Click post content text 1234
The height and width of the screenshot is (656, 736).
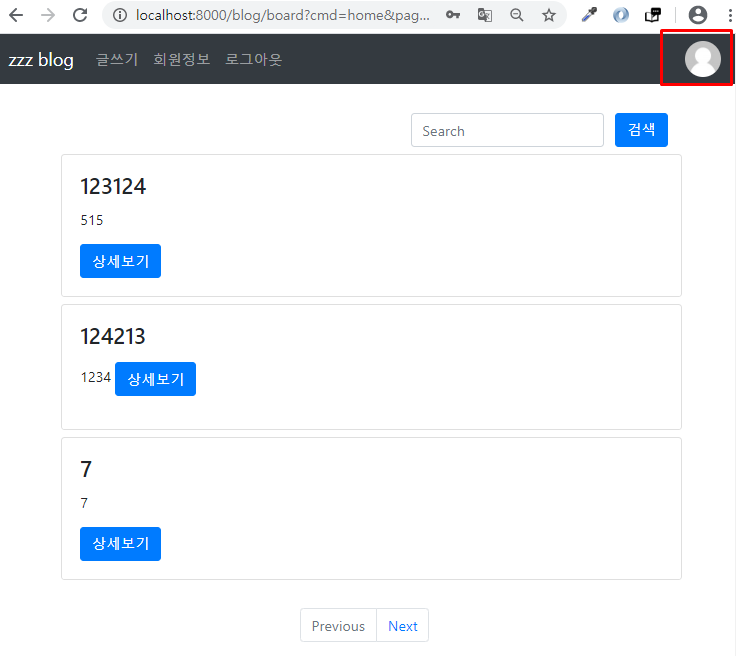[x=96, y=377]
